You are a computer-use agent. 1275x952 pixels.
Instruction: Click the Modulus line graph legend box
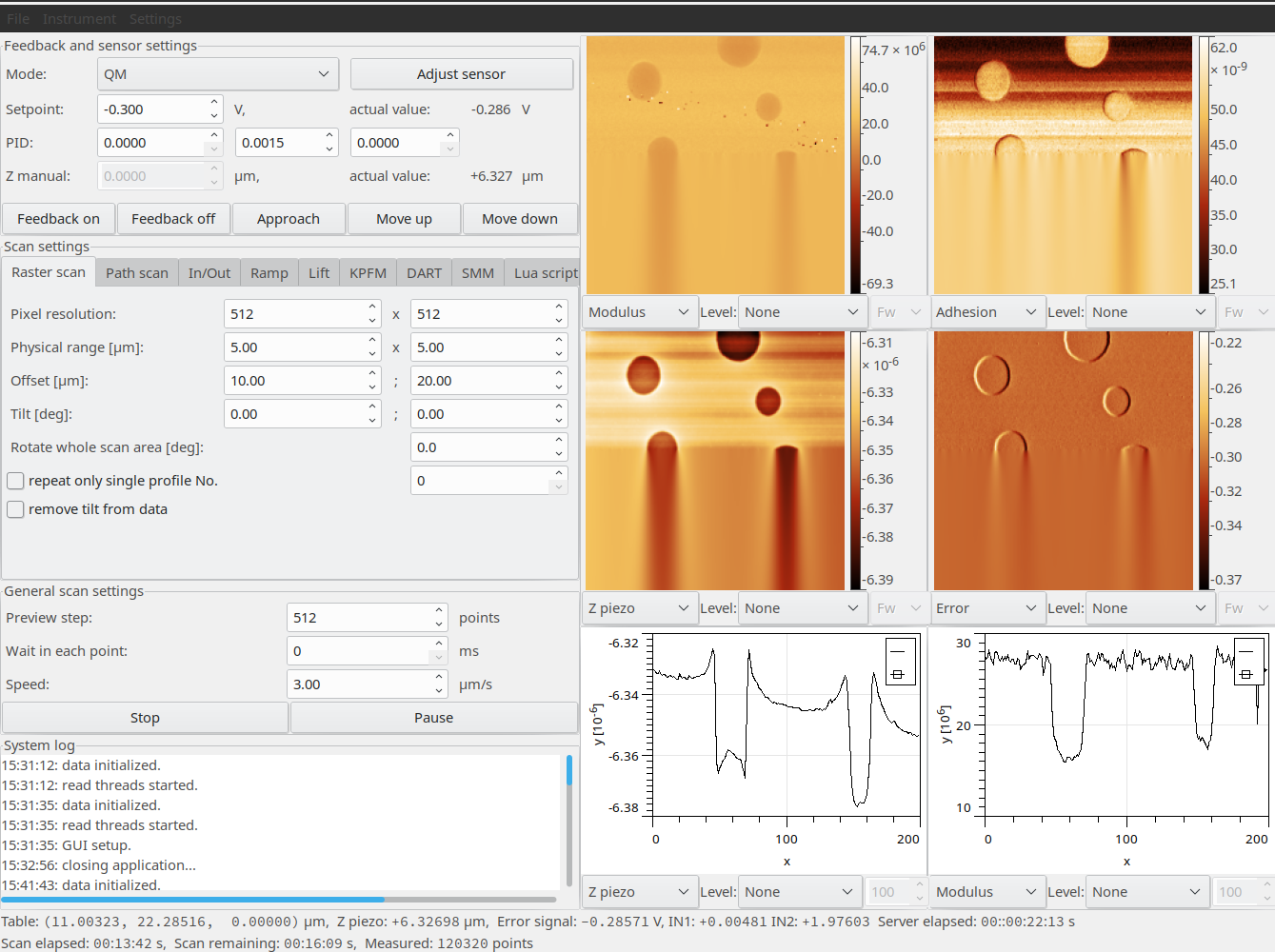pos(1248,662)
